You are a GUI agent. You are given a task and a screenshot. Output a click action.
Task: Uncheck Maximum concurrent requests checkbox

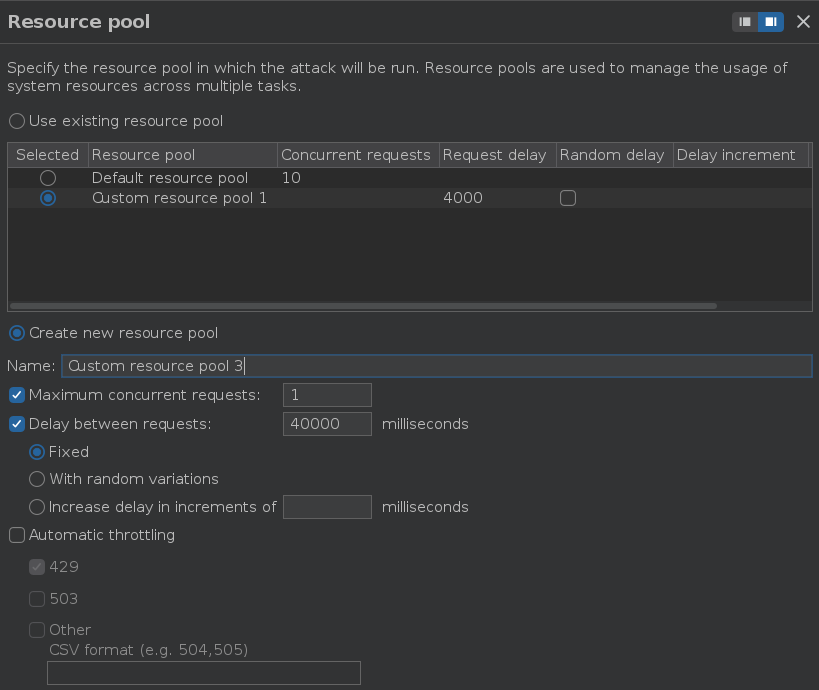point(17,395)
